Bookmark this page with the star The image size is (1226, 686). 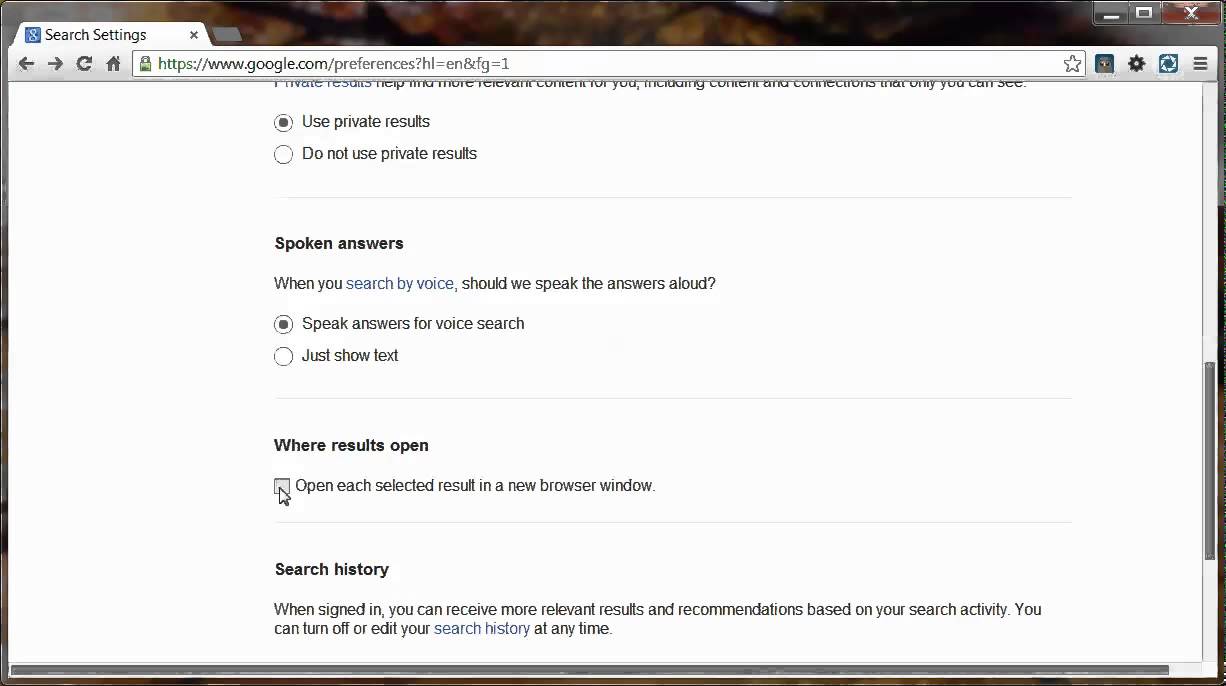tap(1072, 64)
